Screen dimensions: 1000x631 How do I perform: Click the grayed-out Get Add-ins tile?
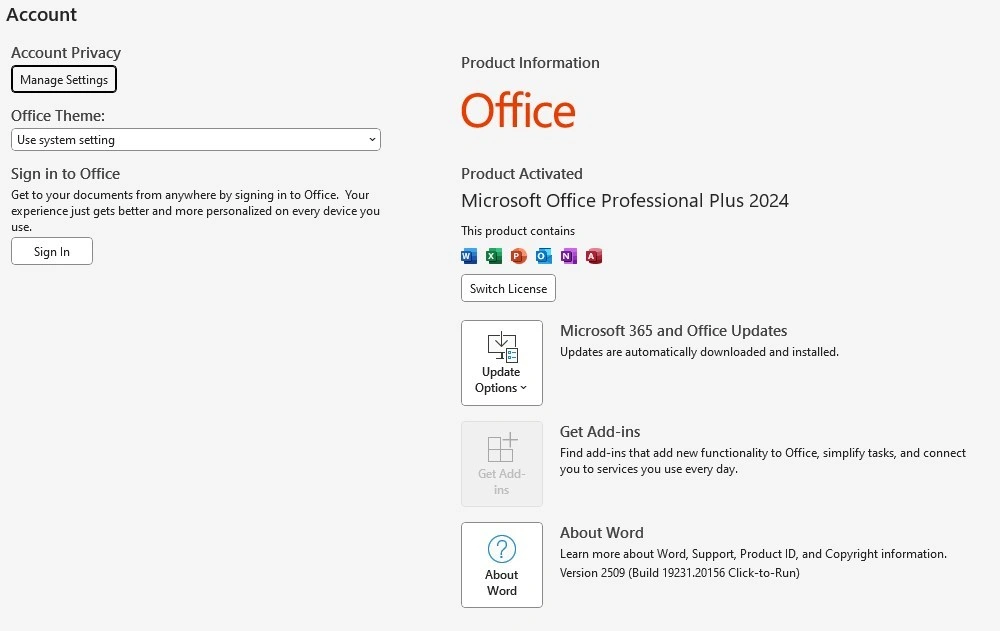(502, 464)
